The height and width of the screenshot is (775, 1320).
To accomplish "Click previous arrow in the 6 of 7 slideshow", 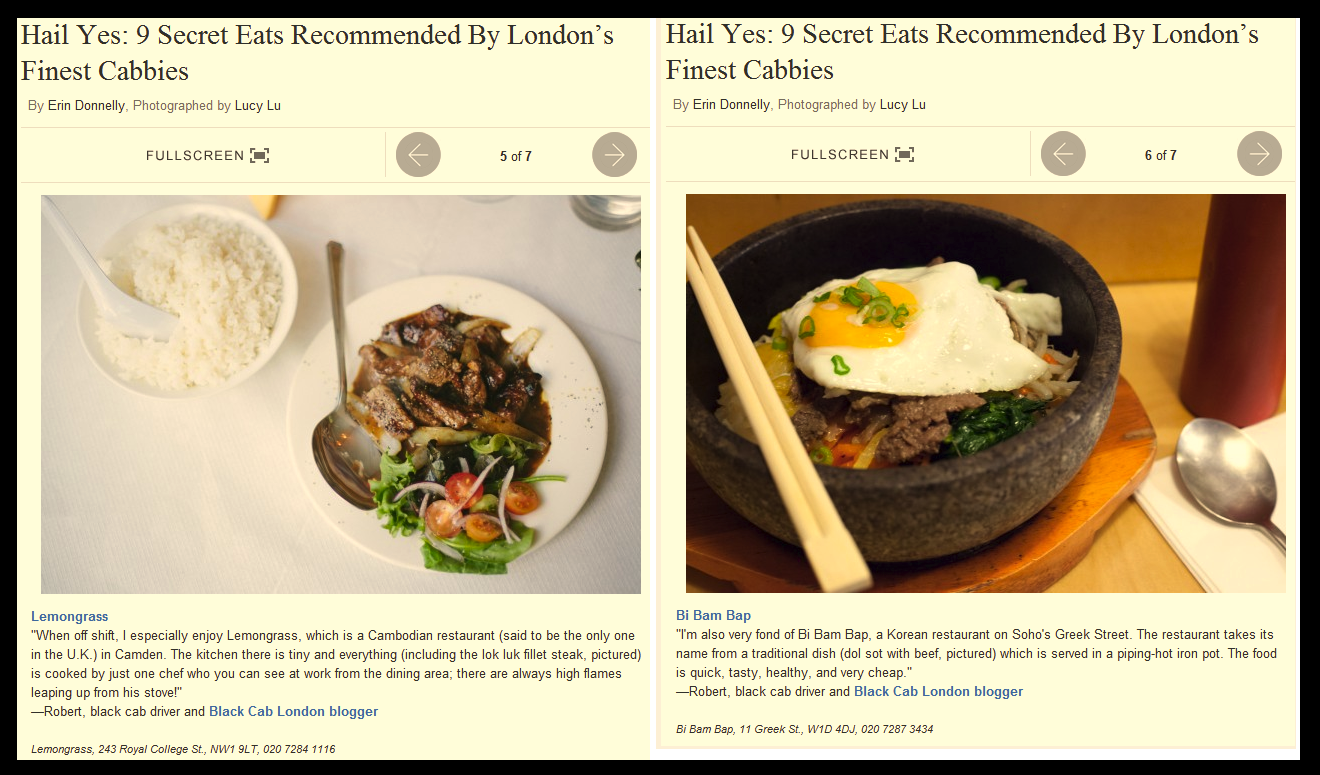I will point(1063,154).
